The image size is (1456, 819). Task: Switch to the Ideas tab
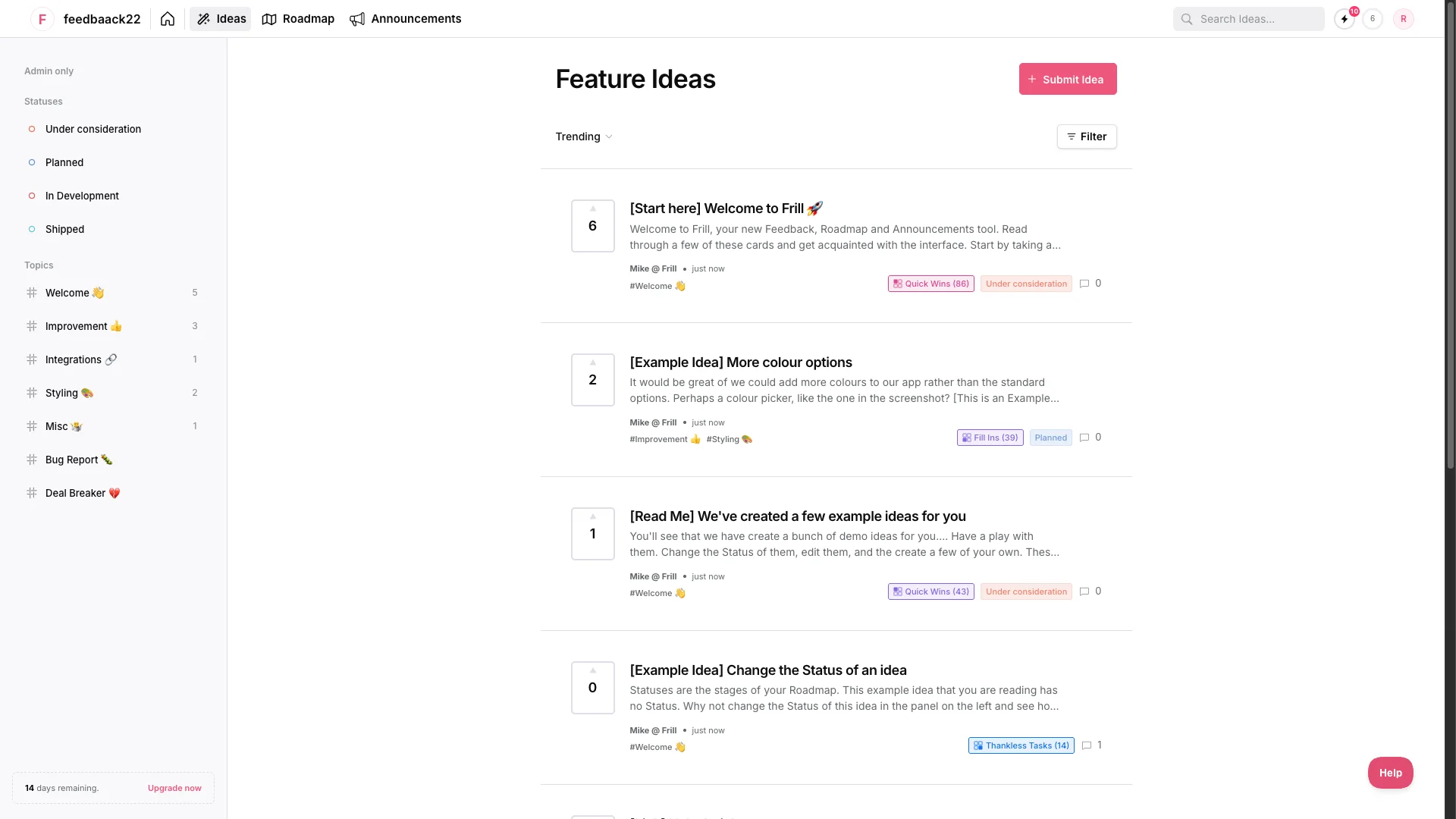click(221, 19)
